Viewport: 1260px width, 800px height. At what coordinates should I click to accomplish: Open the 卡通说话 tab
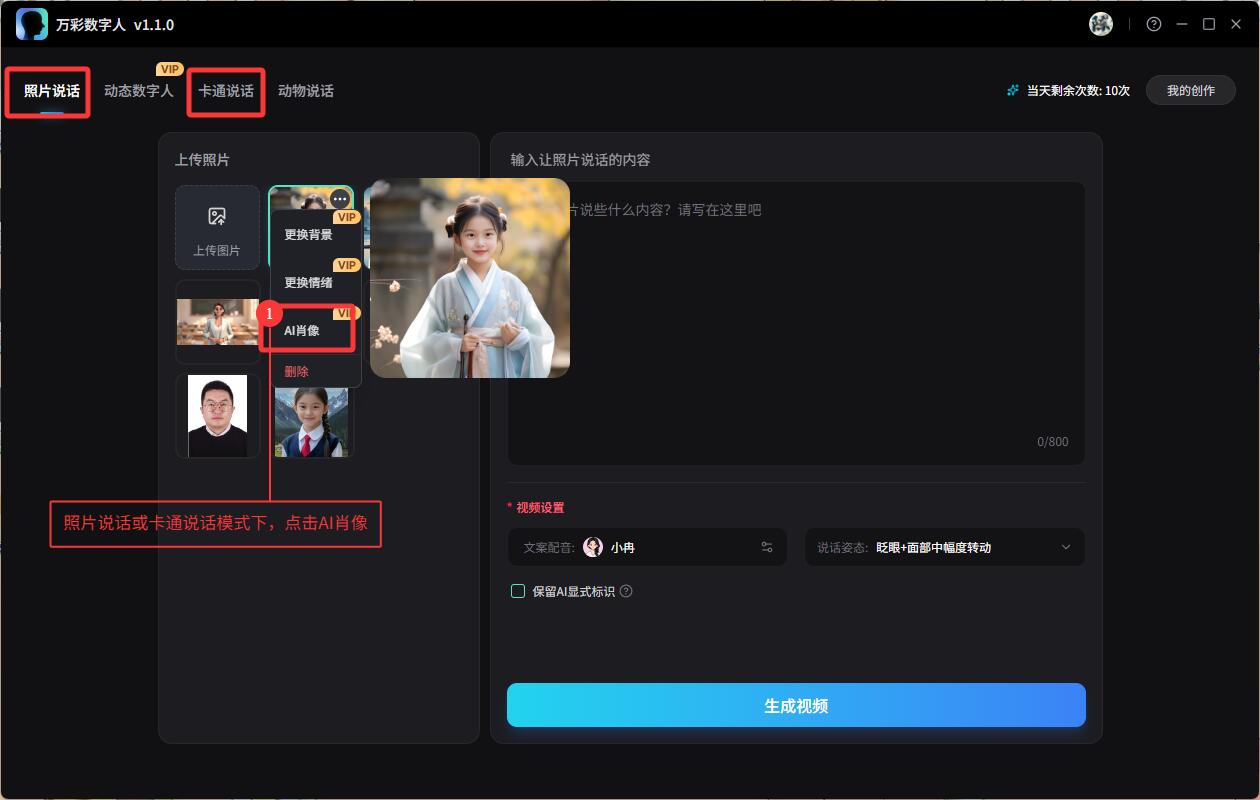coord(226,91)
